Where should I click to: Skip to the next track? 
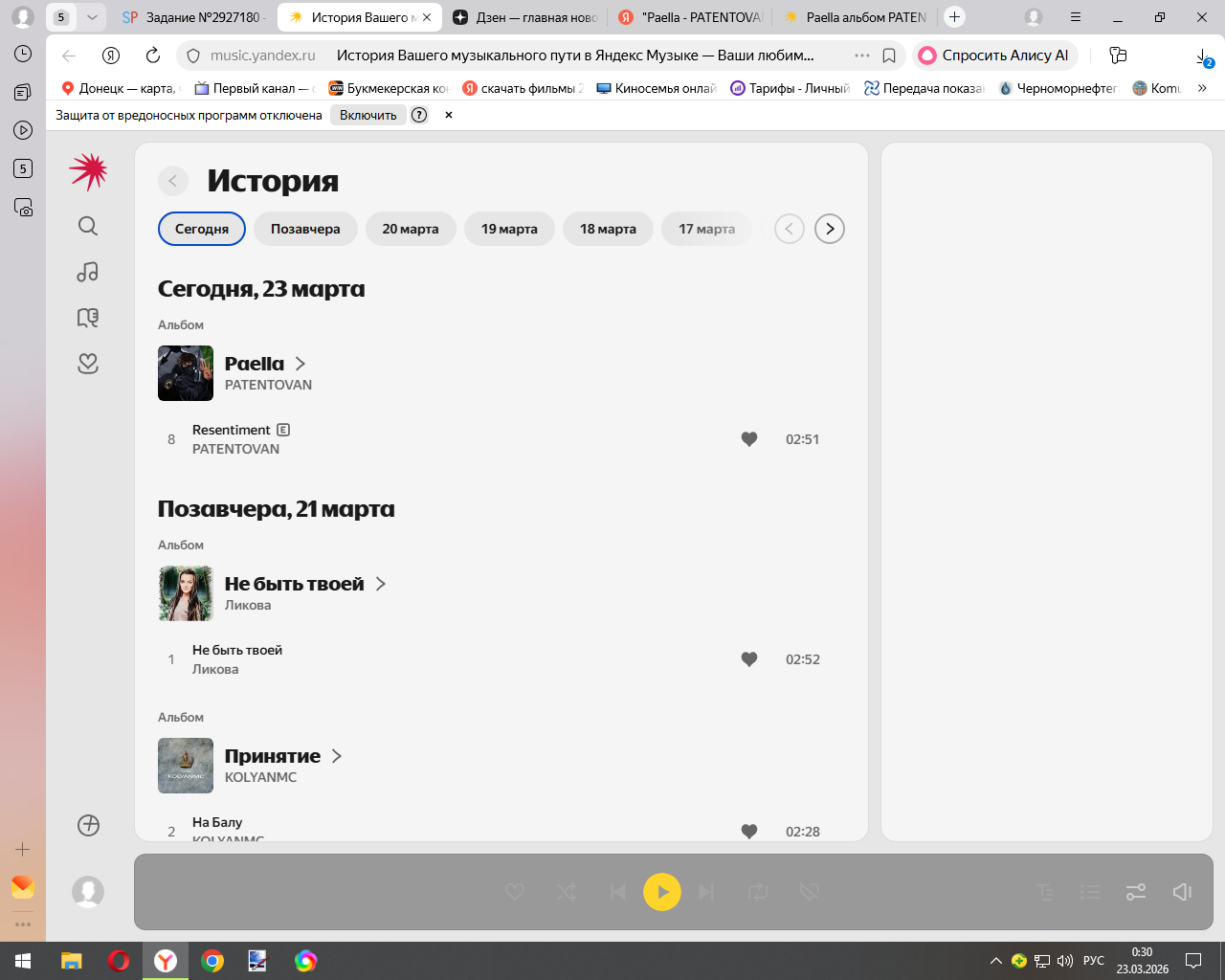(x=706, y=892)
